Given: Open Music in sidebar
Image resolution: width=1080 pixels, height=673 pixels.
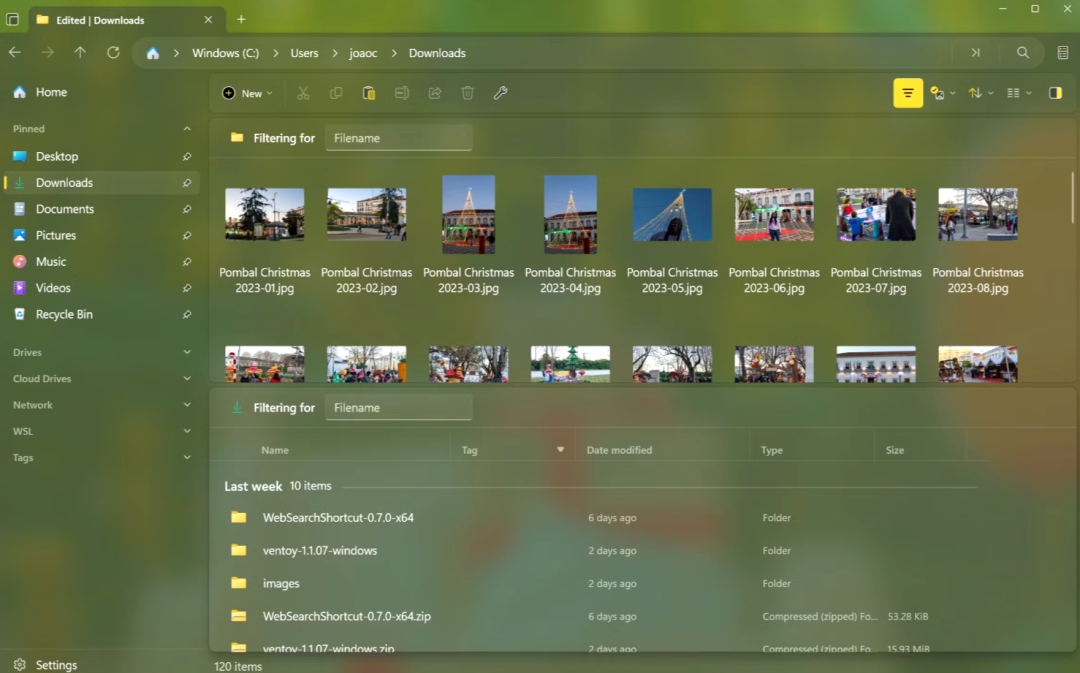Looking at the screenshot, I should pyautogui.click(x=101, y=262).
